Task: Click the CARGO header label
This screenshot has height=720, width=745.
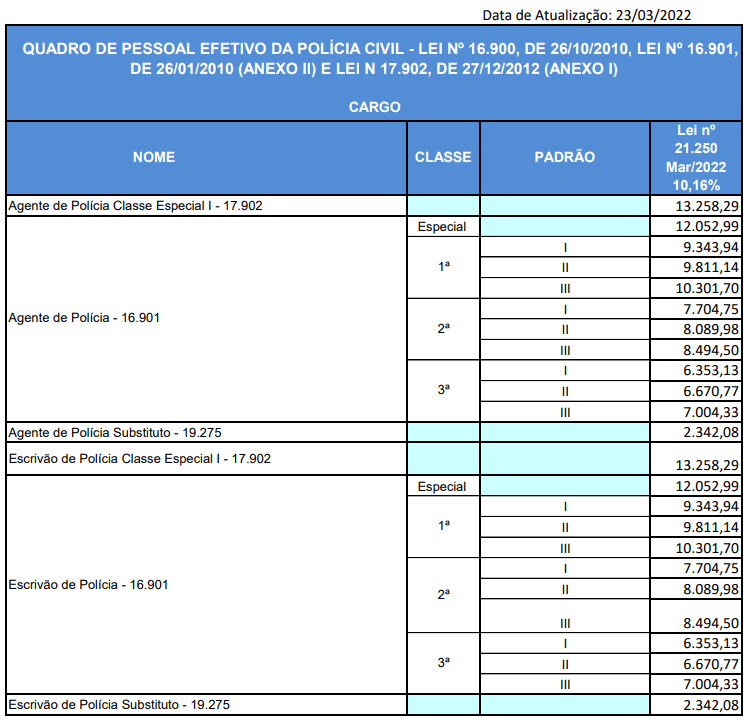Action: [374, 107]
